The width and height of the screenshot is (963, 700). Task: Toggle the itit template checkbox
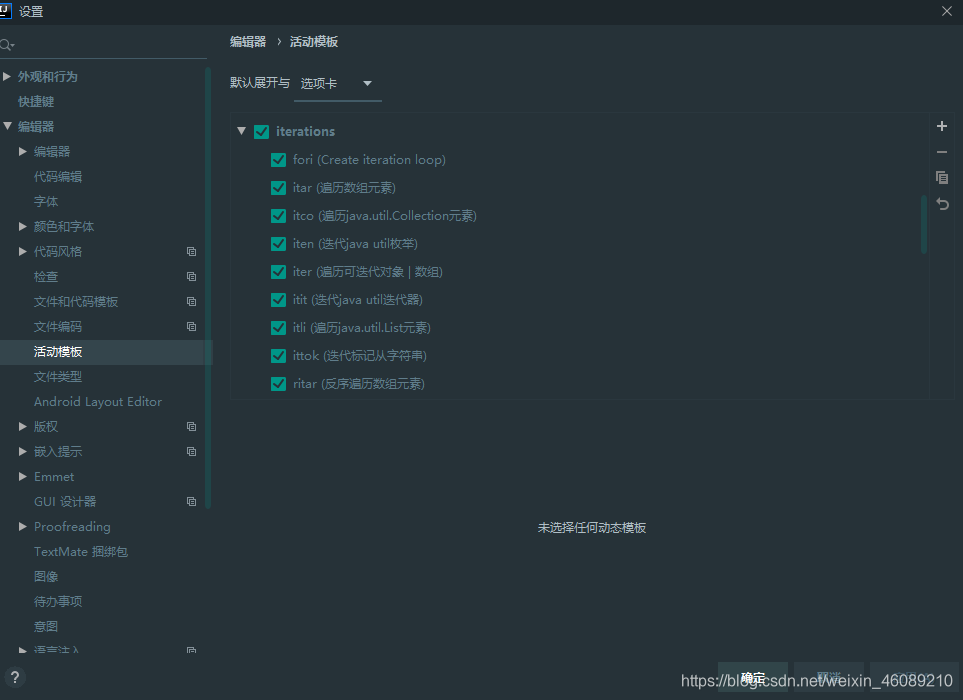(x=278, y=300)
